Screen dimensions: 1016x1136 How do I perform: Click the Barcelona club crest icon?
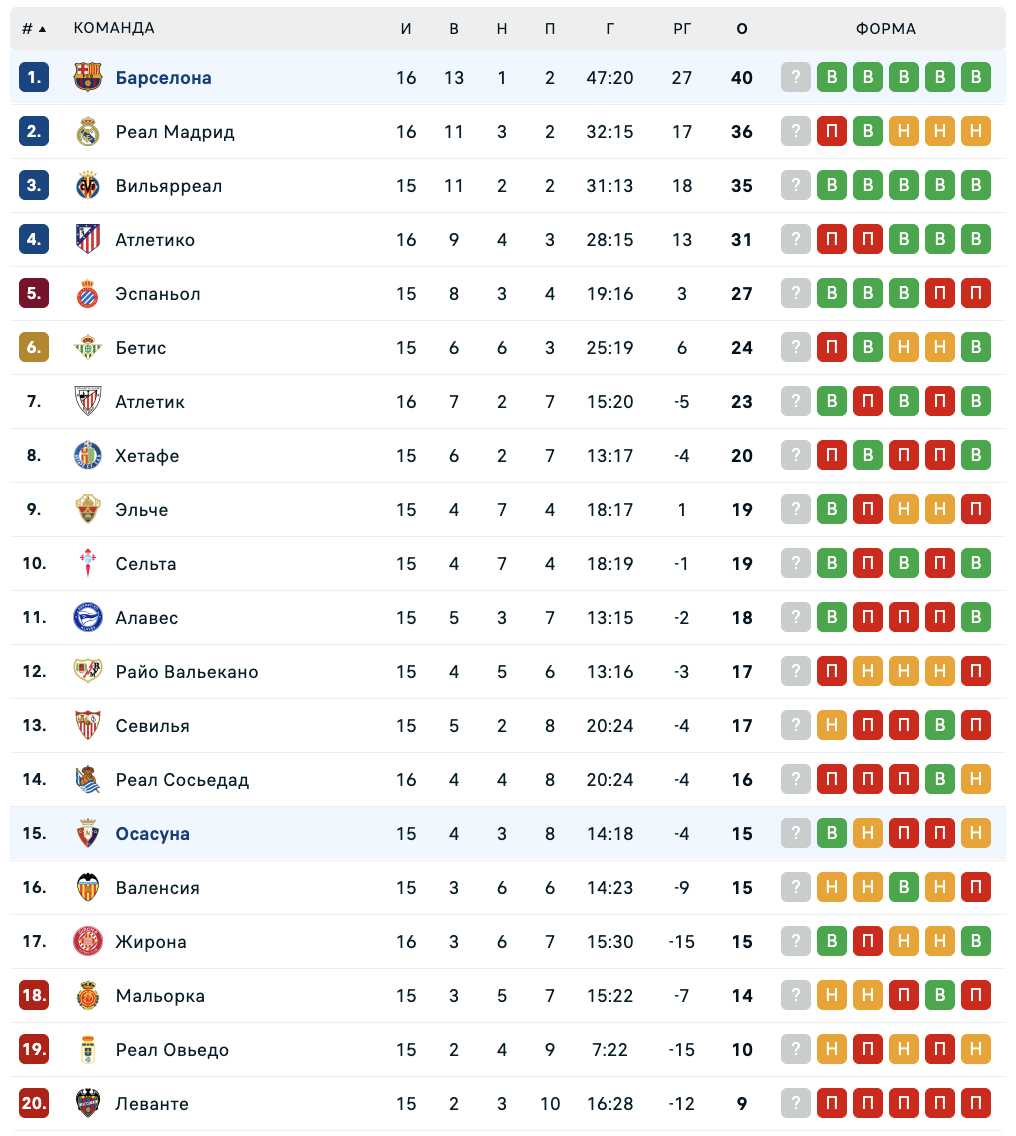pos(88,78)
